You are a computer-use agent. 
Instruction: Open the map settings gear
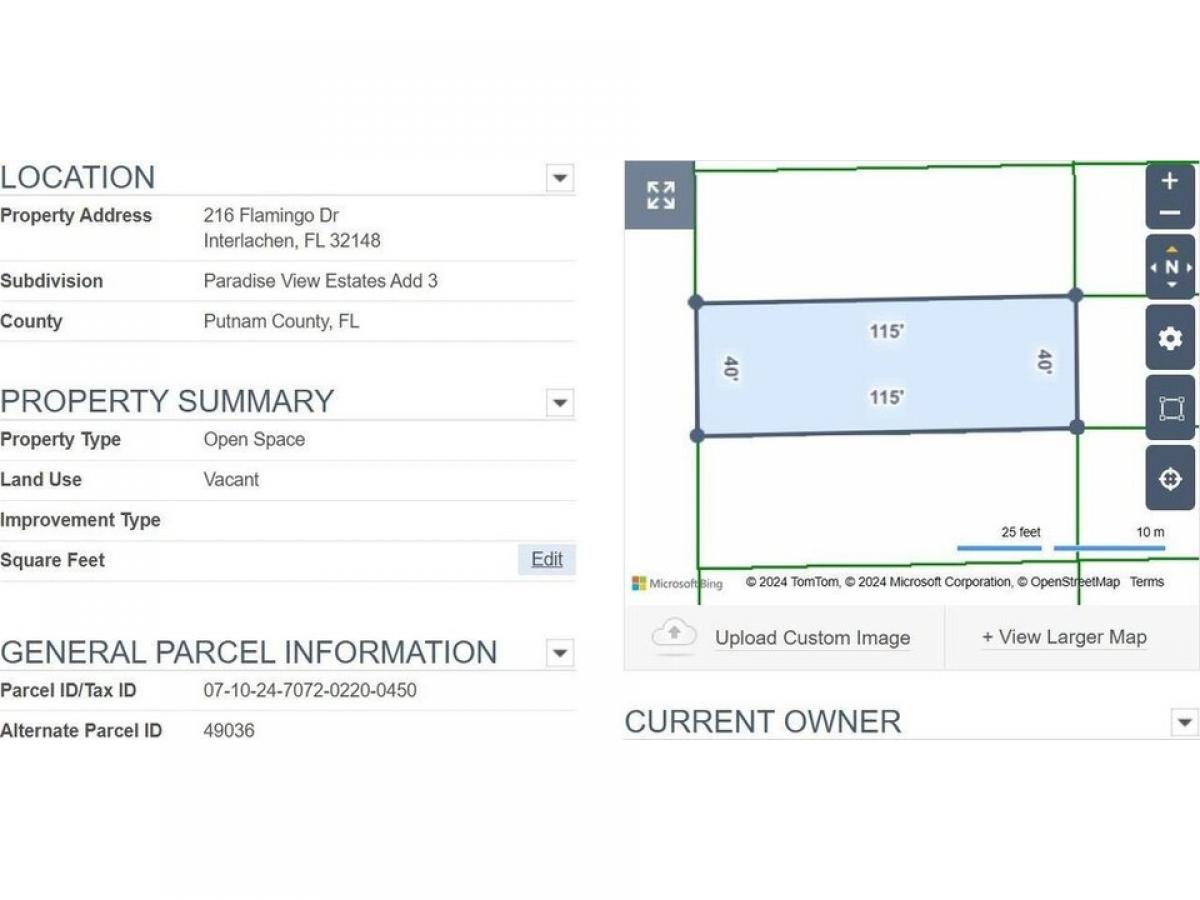[1170, 338]
